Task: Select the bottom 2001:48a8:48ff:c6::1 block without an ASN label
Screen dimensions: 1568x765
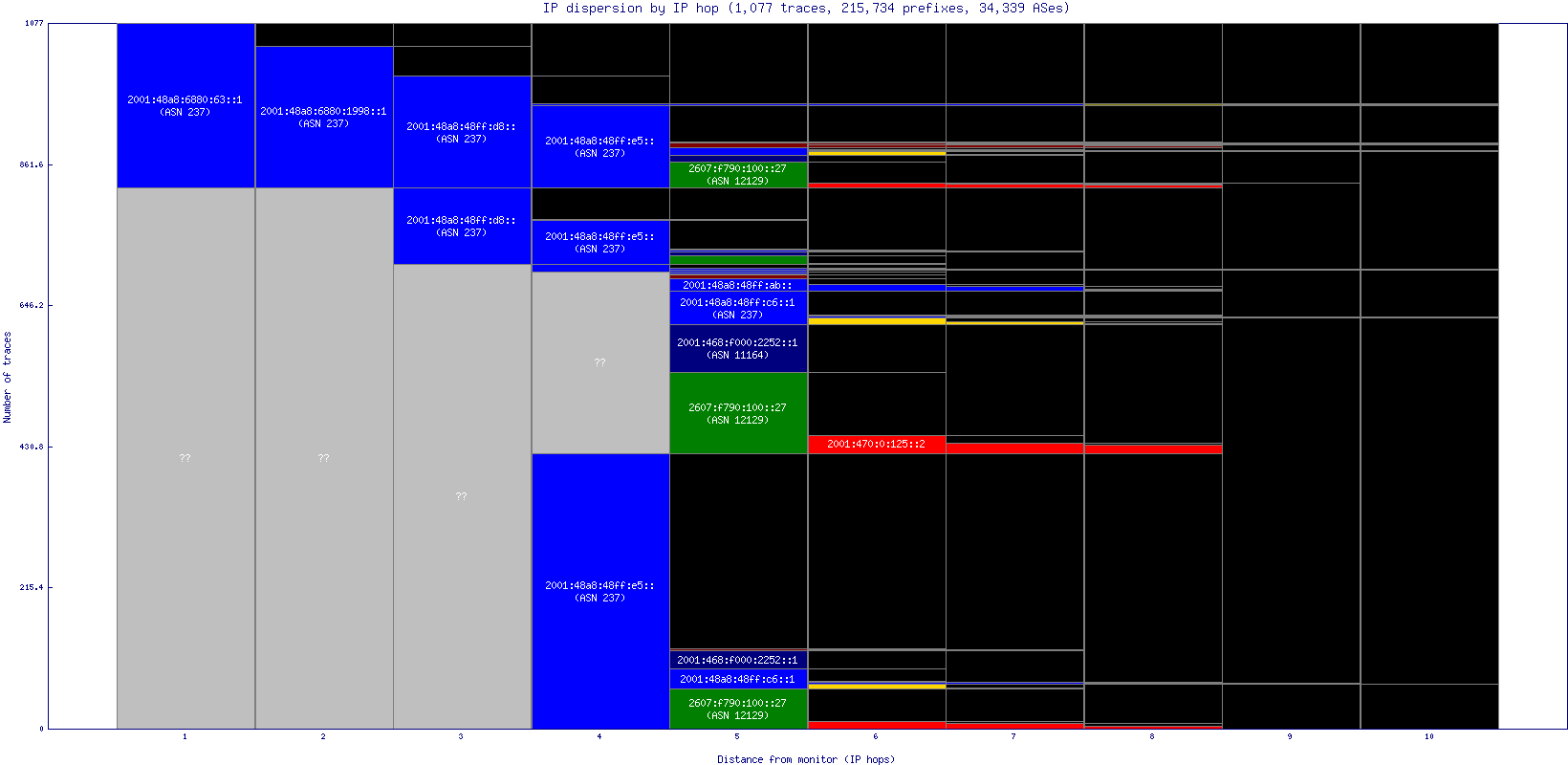Action: (x=738, y=679)
